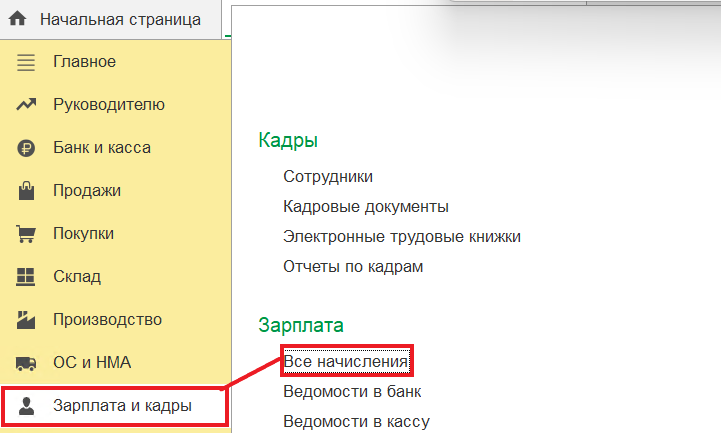Open the Банк и касса section

click(102, 148)
